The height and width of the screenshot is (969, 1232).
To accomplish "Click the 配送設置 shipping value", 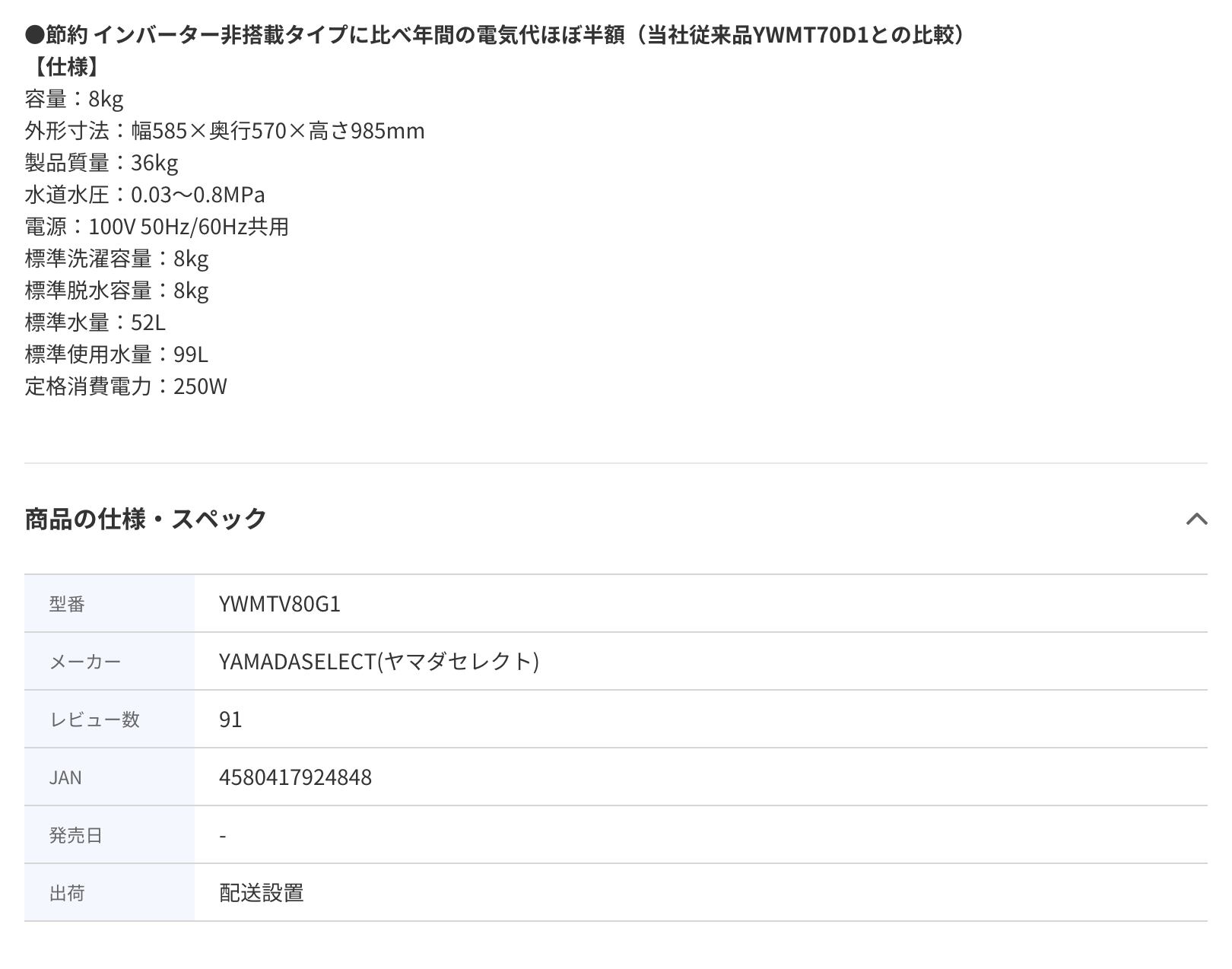I will click(x=261, y=893).
